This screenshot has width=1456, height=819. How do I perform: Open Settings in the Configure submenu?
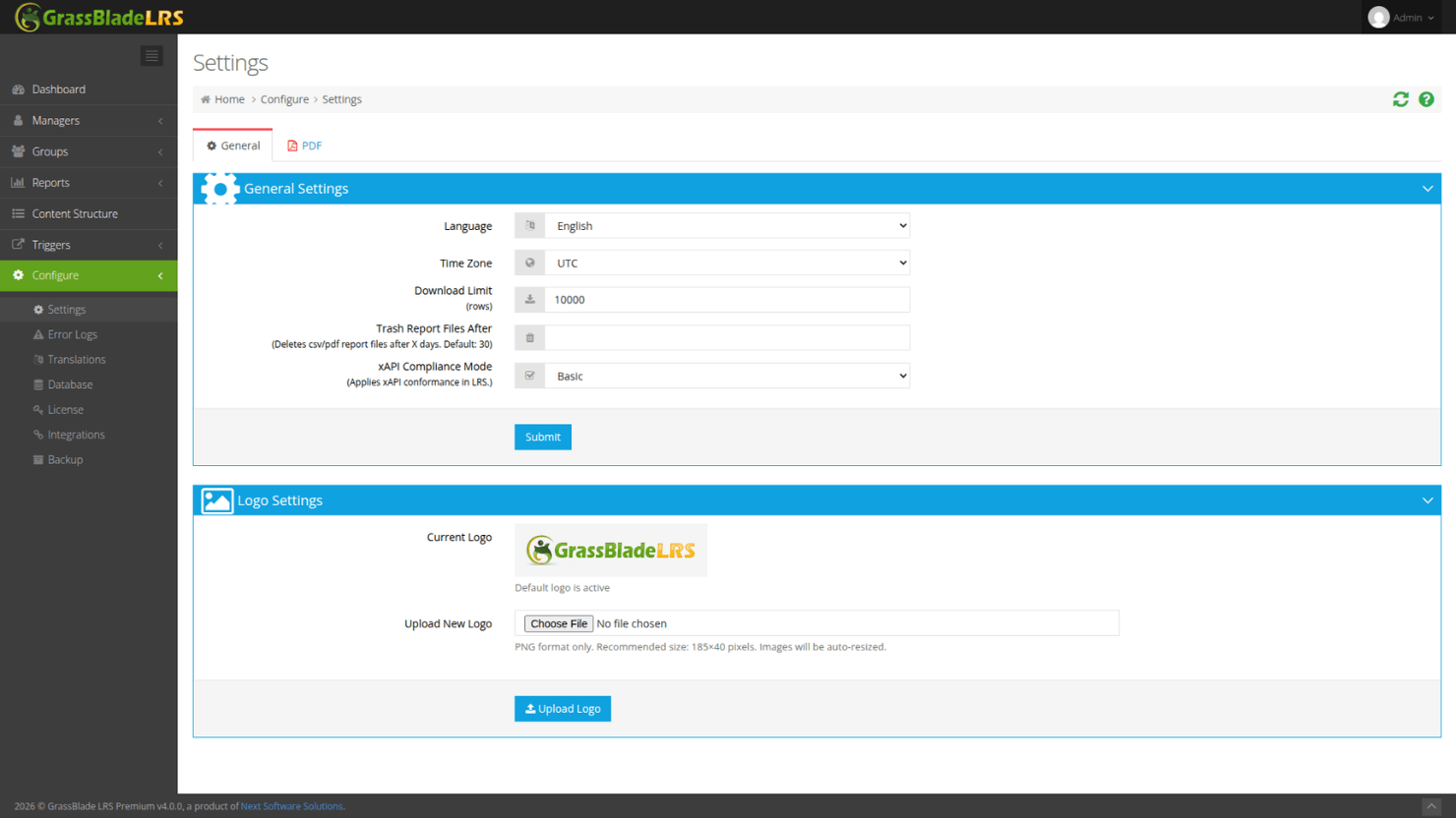coord(89,310)
